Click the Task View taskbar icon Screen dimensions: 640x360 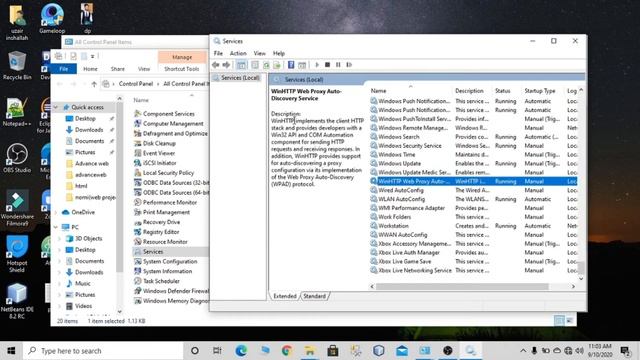pos(217,351)
